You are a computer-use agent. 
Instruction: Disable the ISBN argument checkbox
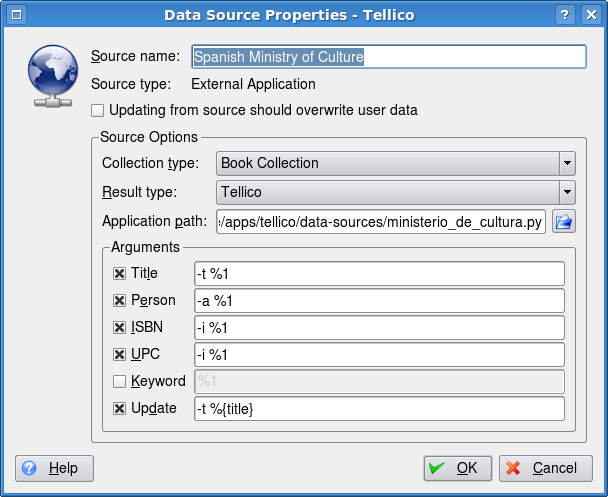[119, 328]
